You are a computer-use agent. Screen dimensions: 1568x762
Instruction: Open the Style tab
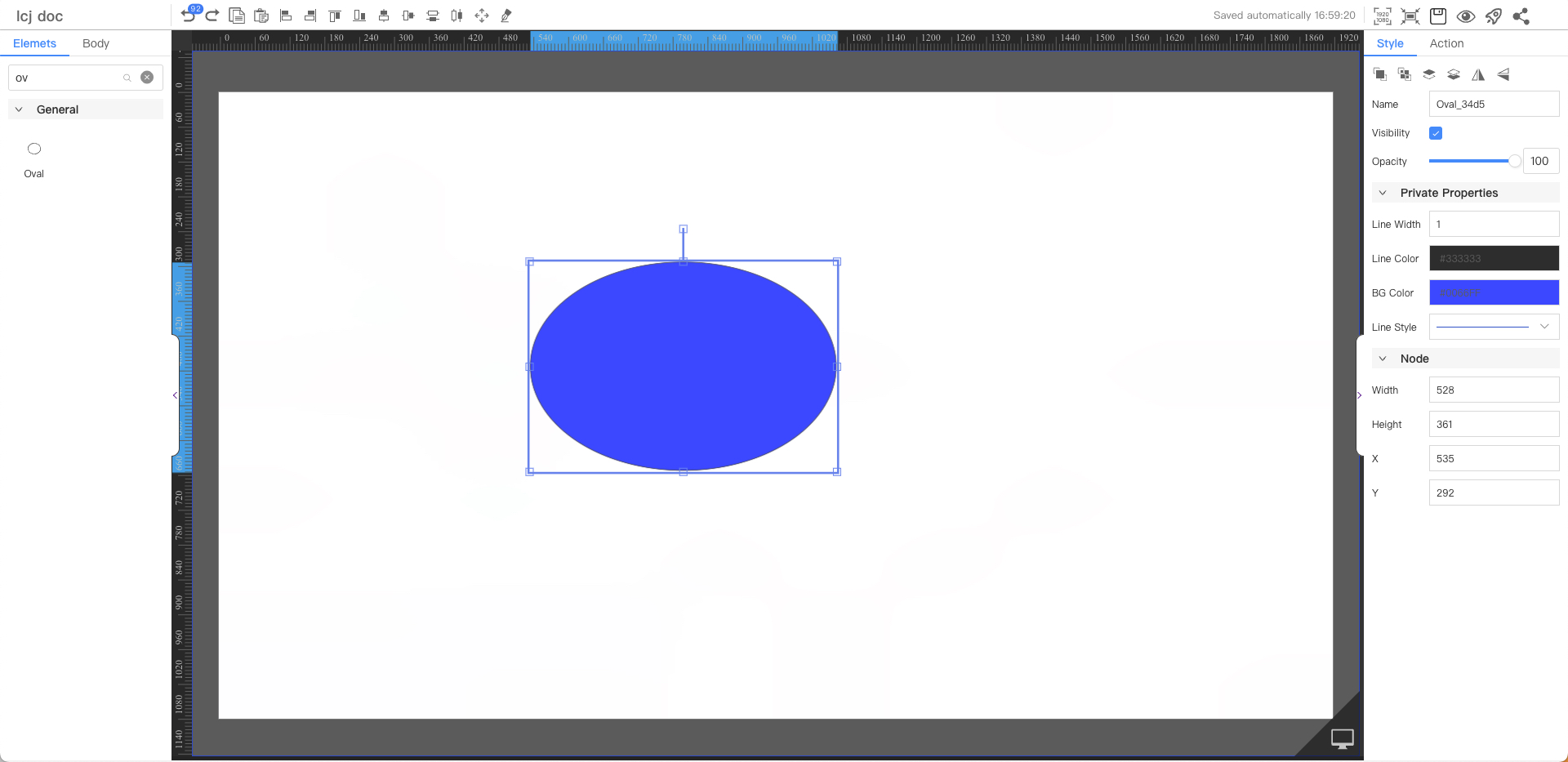1390,43
